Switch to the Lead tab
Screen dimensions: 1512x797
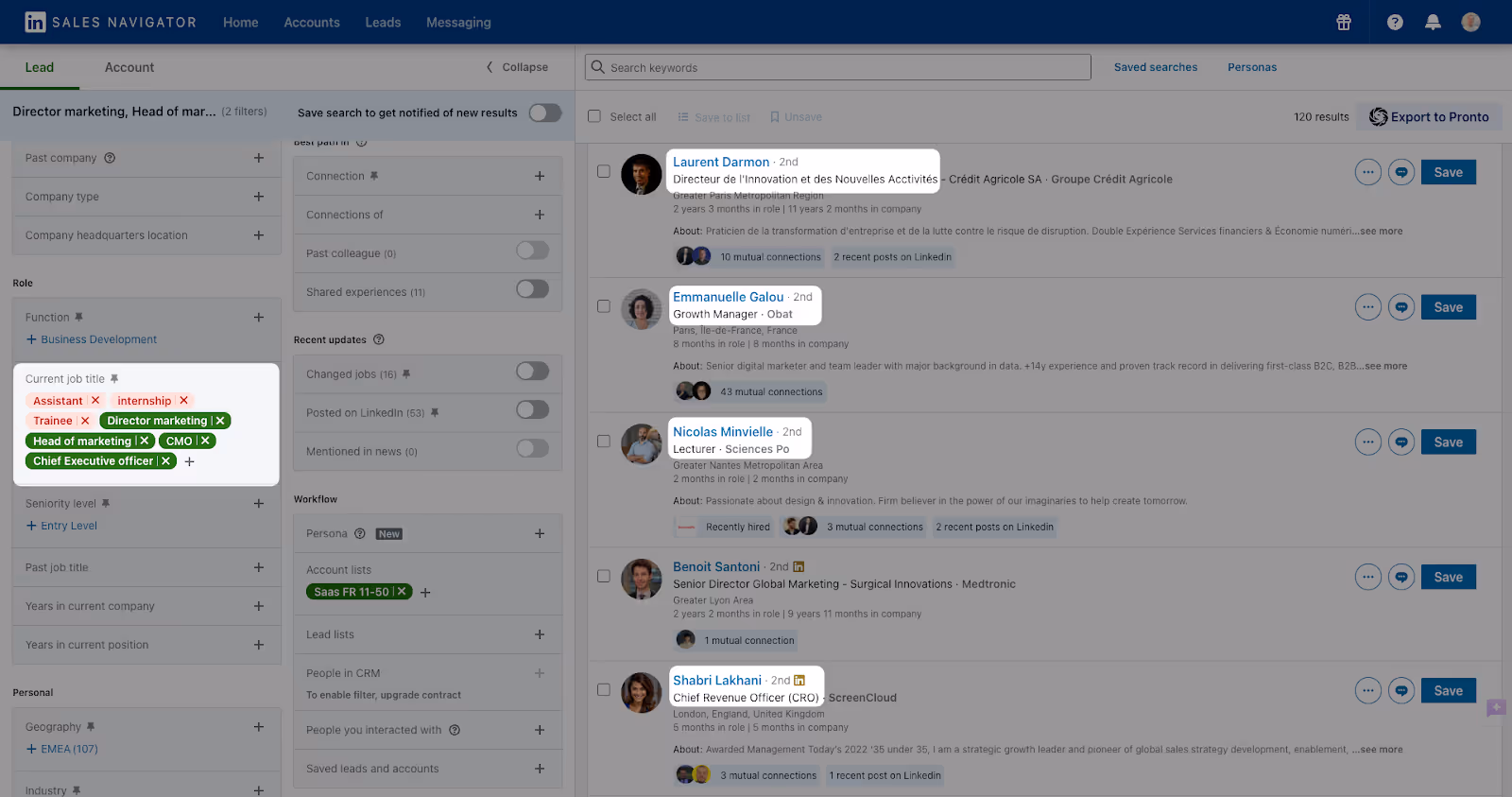40,67
